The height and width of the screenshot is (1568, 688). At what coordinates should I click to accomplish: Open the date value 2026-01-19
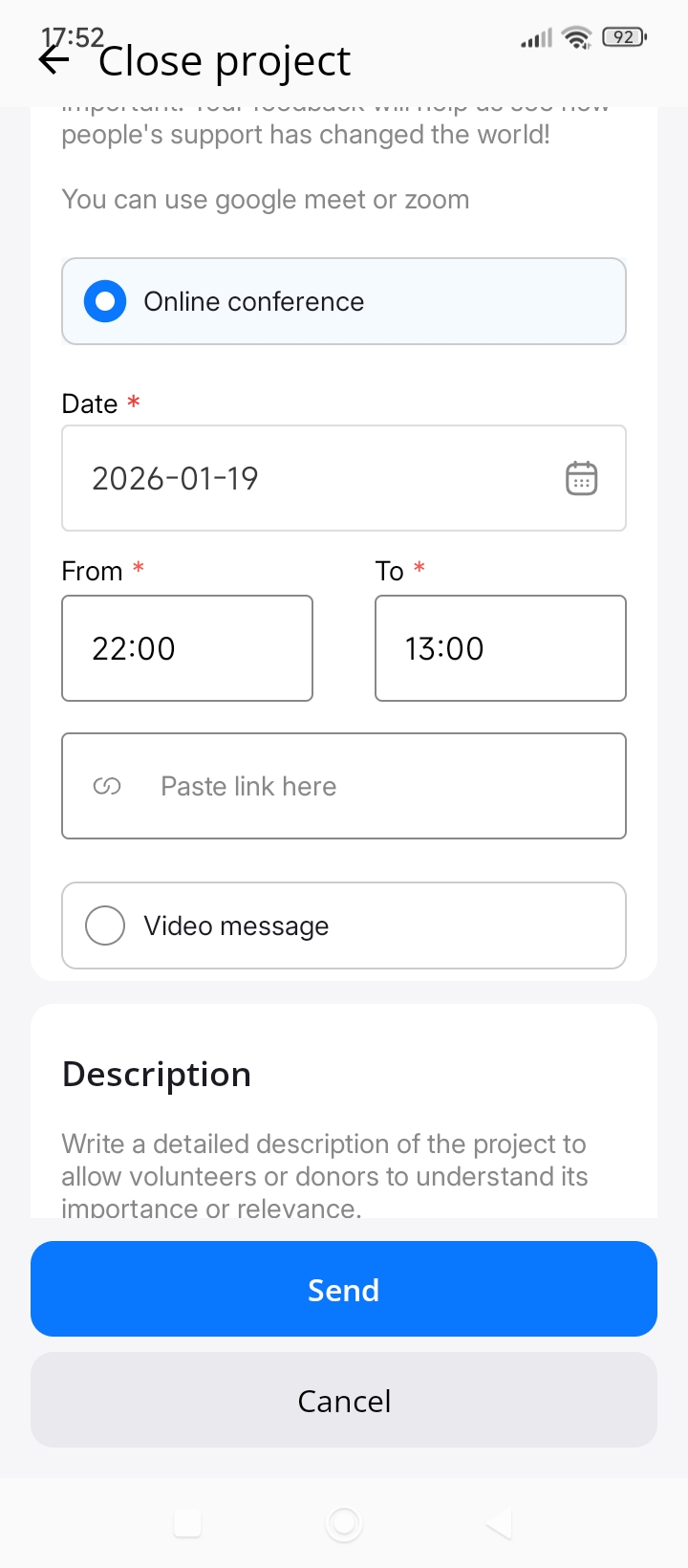176,478
